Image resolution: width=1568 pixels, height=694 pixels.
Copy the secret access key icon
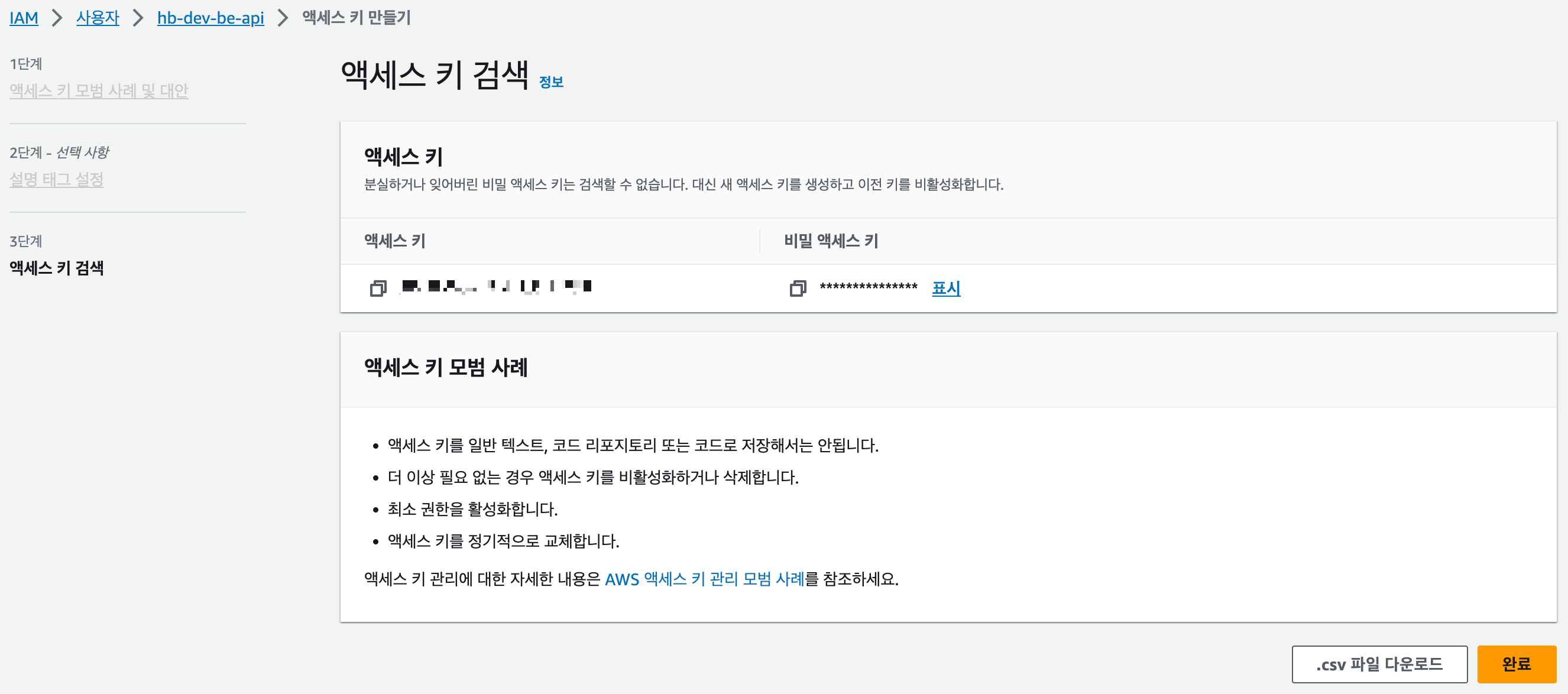[x=798, y=288]
